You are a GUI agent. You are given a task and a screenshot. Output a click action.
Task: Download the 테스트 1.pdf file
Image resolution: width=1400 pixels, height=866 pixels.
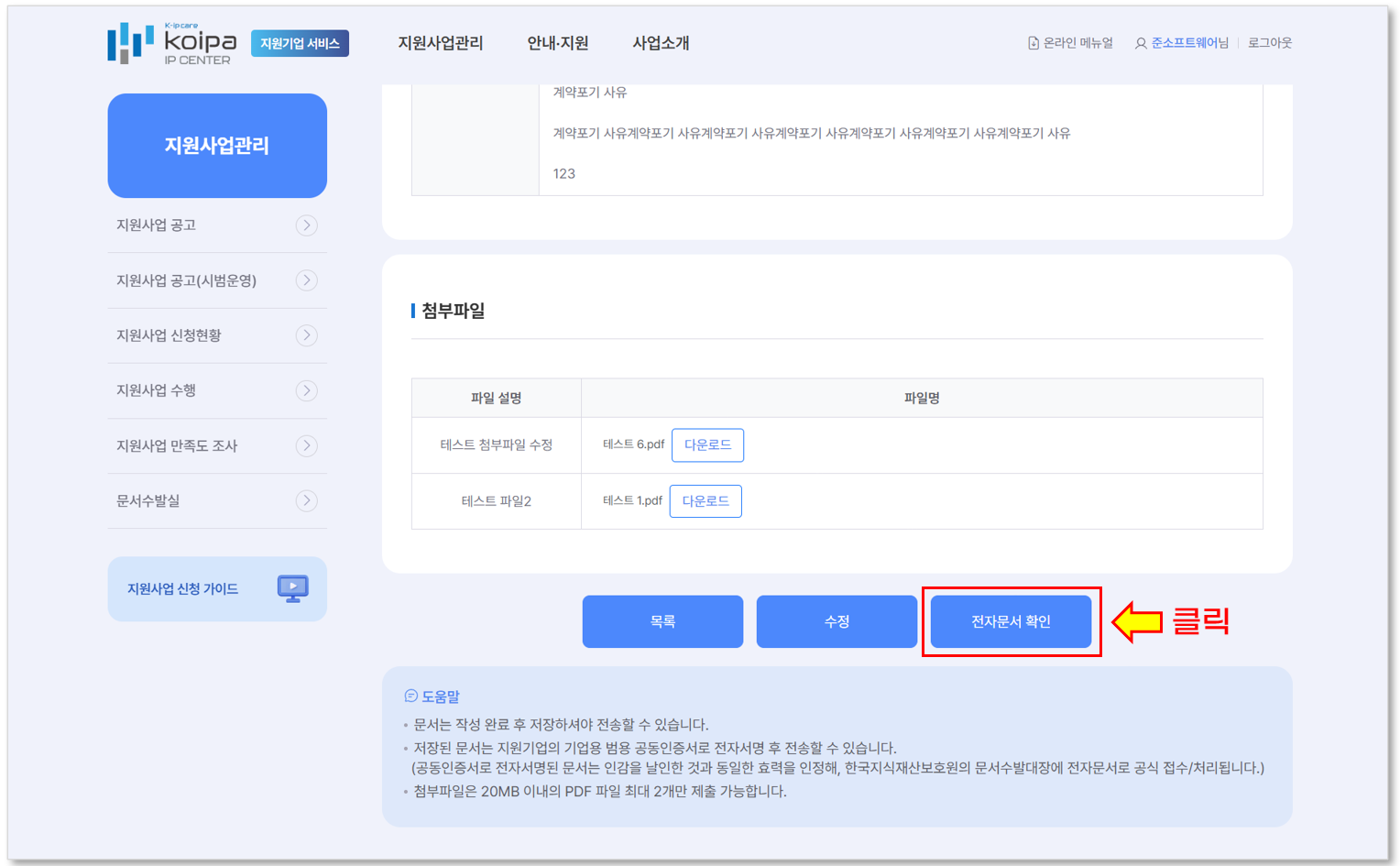tap(705, 501)
